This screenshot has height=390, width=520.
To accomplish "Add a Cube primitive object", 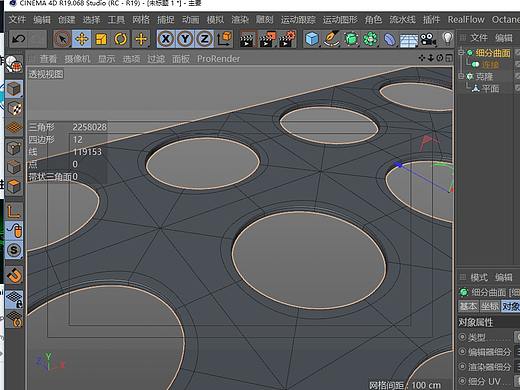I will pos(312,39).
